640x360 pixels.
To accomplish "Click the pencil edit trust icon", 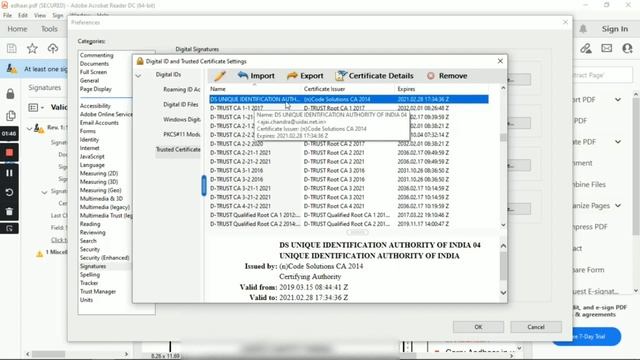I will pyautogui.click(x=220, y=76).
